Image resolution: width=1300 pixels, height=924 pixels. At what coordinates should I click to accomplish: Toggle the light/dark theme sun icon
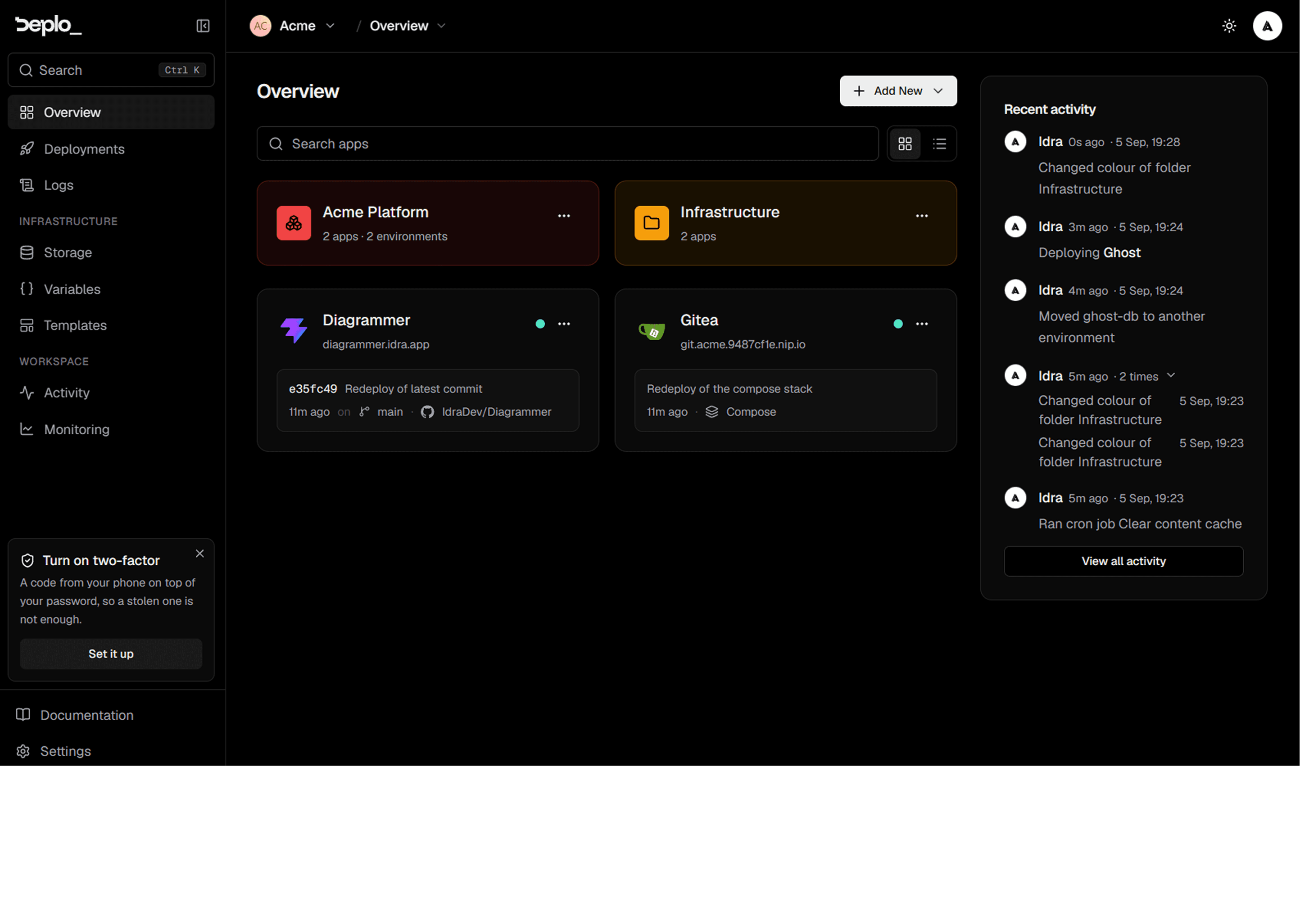click(1229, 26)
